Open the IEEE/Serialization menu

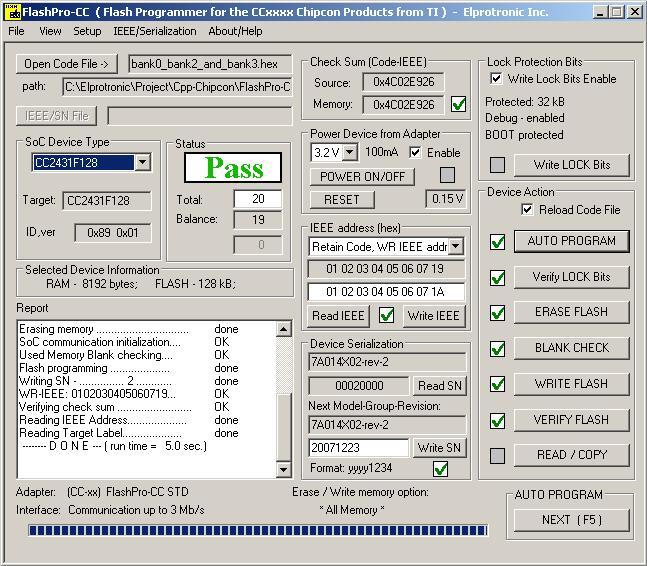155,31
